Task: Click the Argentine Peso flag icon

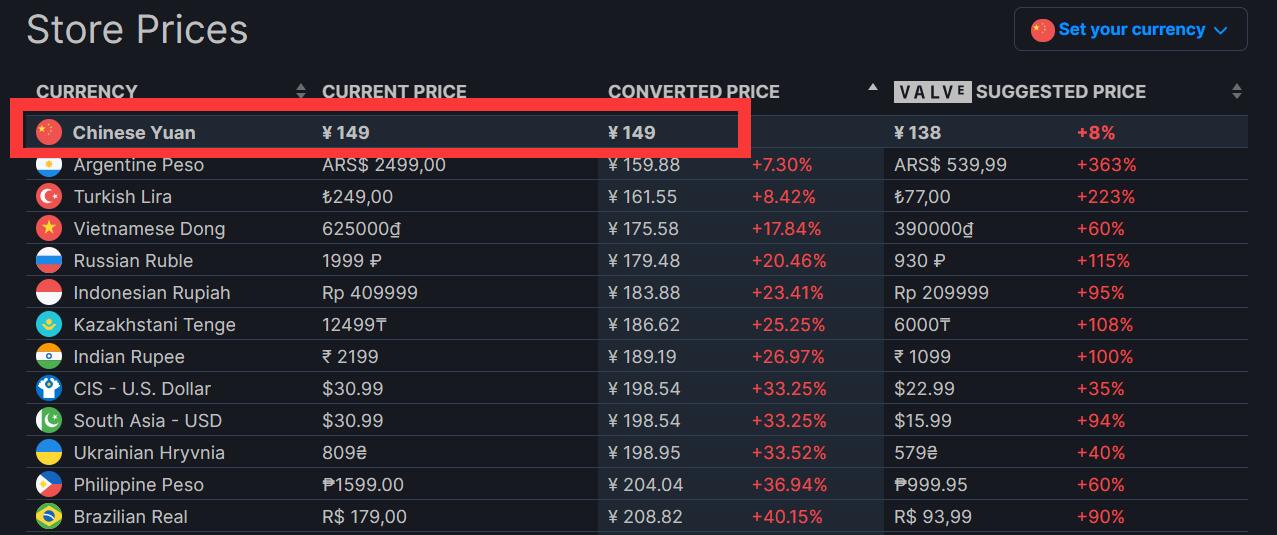Action: pyautogui.click(x=49, y=165)
